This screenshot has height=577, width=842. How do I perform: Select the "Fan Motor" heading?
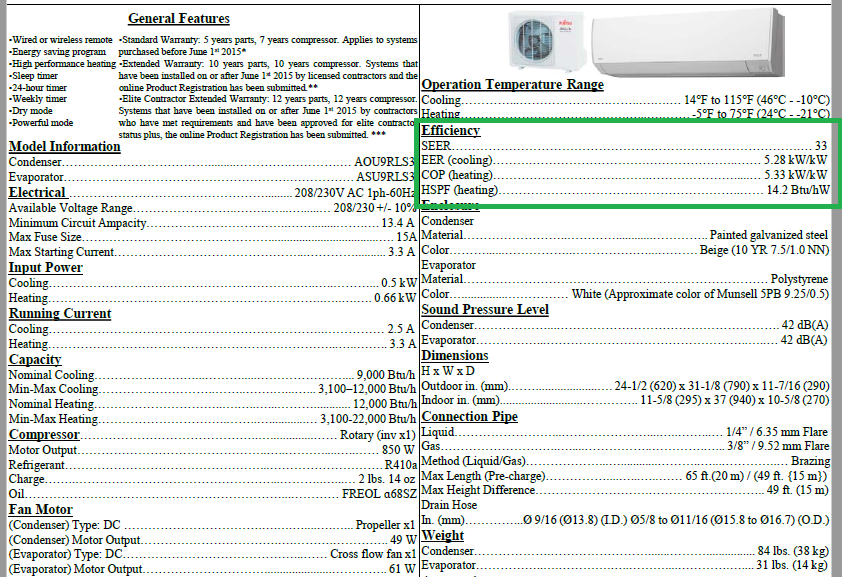(x=40, y=509)
